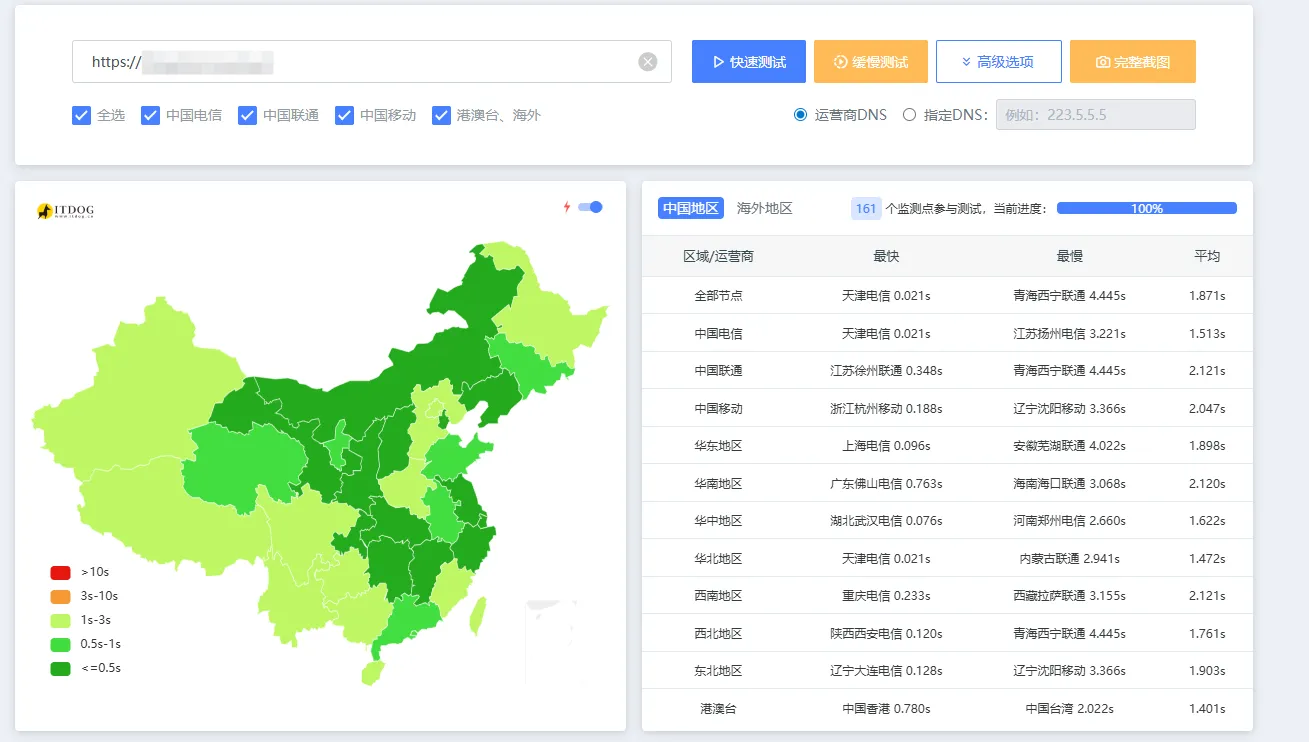Image resolution: width=1309 pixels, height=742 pixels.
Task: Switch to the 海外地区 tab
Action: coord(764,208)
